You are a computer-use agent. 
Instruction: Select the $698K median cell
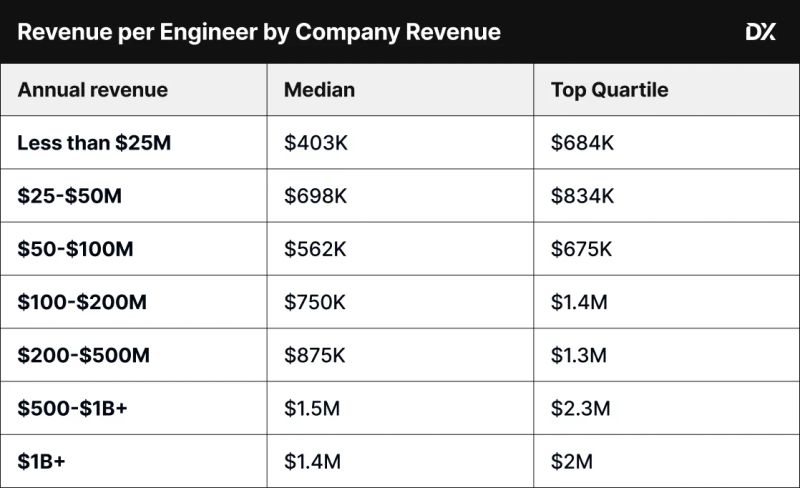click(x=315, y=196)
